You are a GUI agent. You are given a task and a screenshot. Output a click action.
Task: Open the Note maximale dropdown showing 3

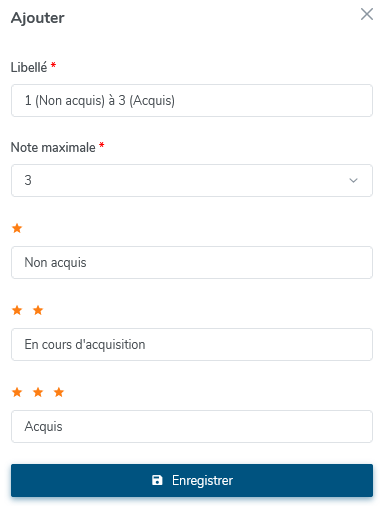[192, 180]
